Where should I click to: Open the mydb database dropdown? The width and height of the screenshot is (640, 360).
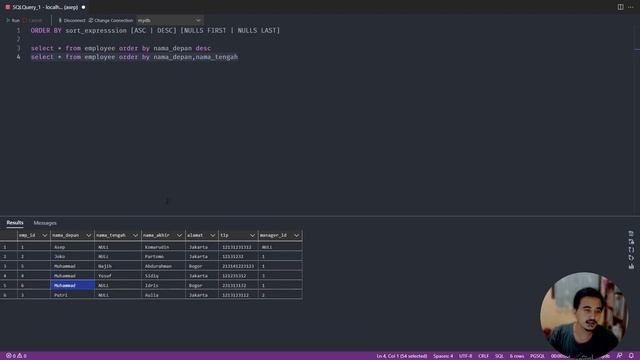coord(169,20)
